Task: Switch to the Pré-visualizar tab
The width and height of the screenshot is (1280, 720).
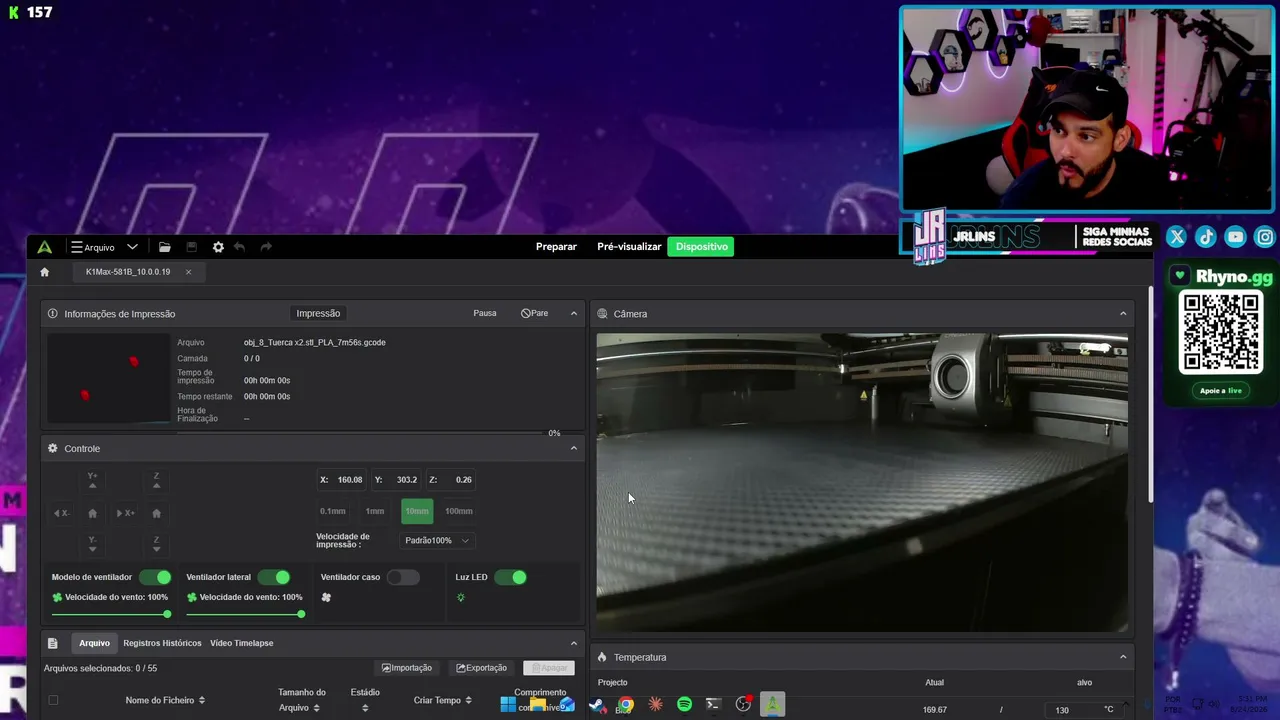Action: 629,247
